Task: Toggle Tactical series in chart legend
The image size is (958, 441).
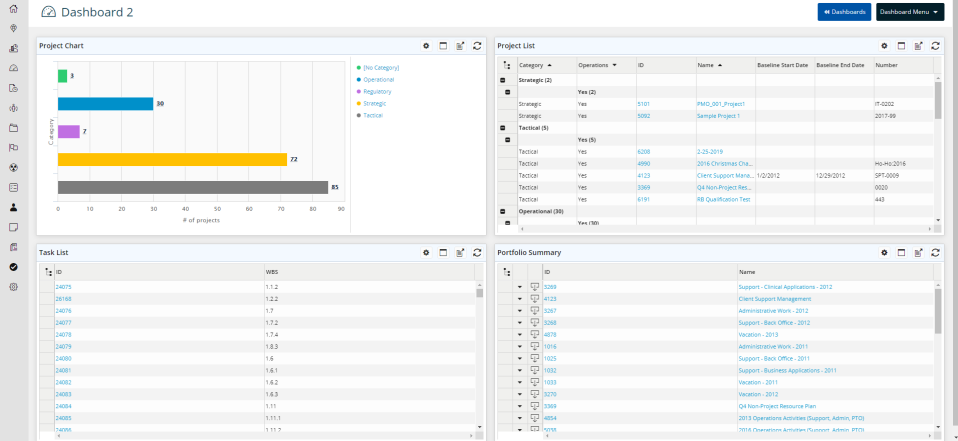Action: pyautogui.click(x=373, y=115)
